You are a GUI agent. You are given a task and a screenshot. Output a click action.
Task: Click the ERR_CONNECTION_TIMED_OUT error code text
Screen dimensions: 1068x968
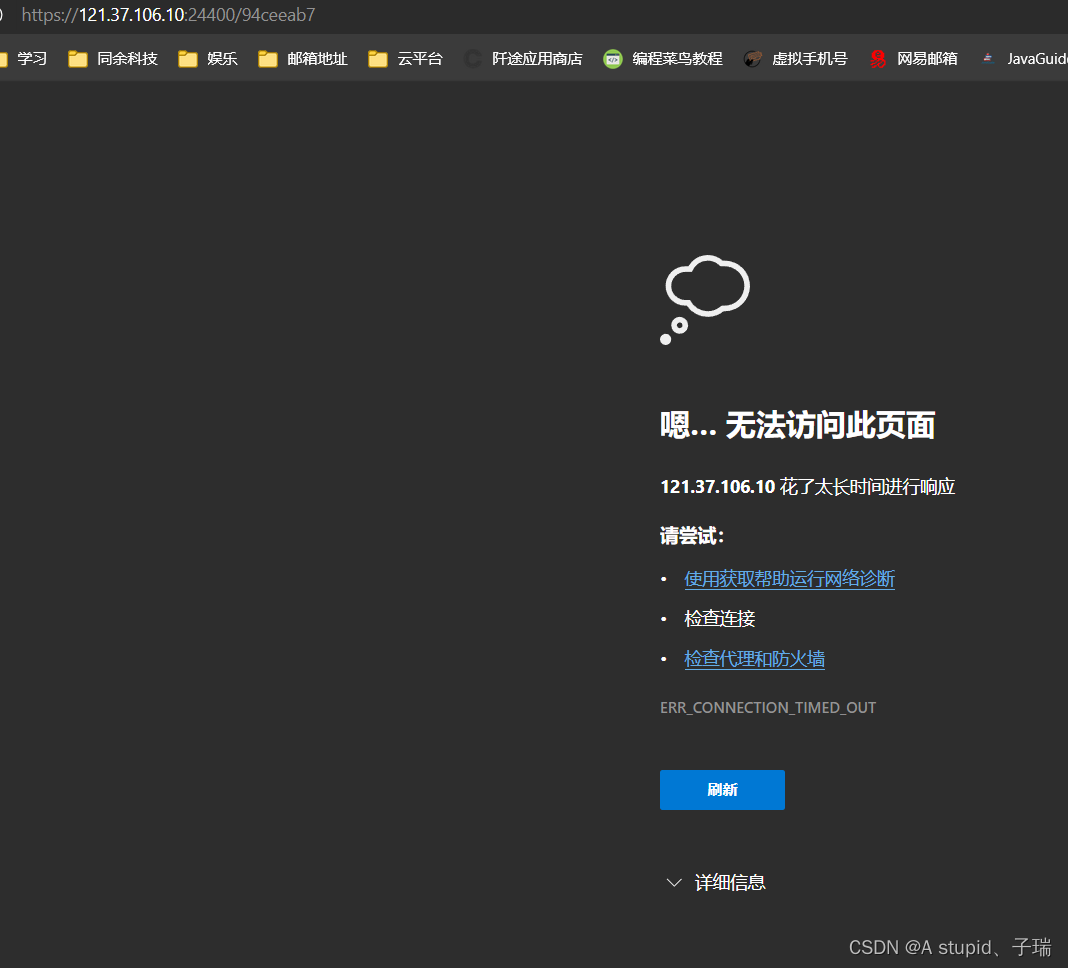[x=768, y=707]
